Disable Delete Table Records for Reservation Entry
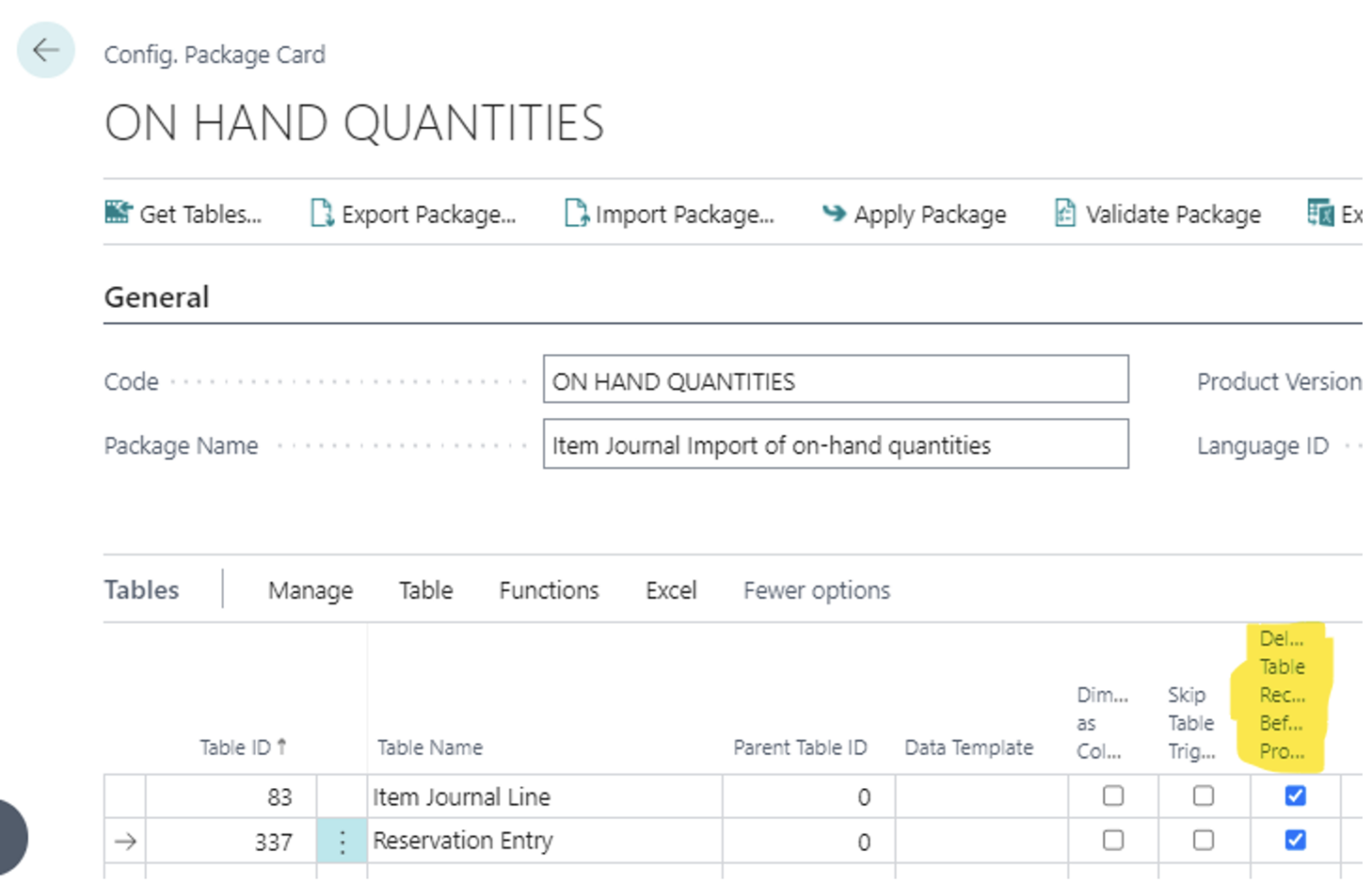This screenshot has height=884, width=1372. point(1294,840)
